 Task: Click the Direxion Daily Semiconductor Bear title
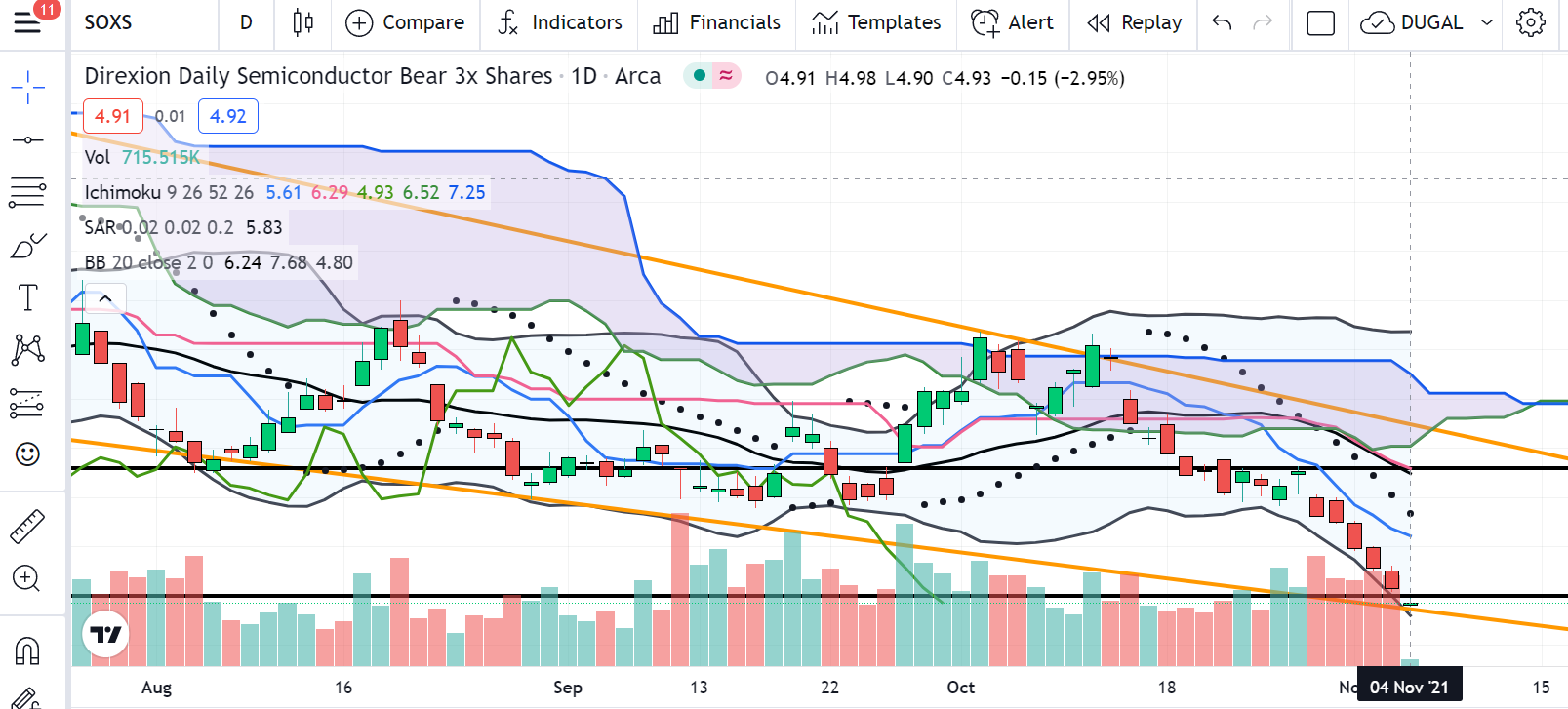(318, 76)
